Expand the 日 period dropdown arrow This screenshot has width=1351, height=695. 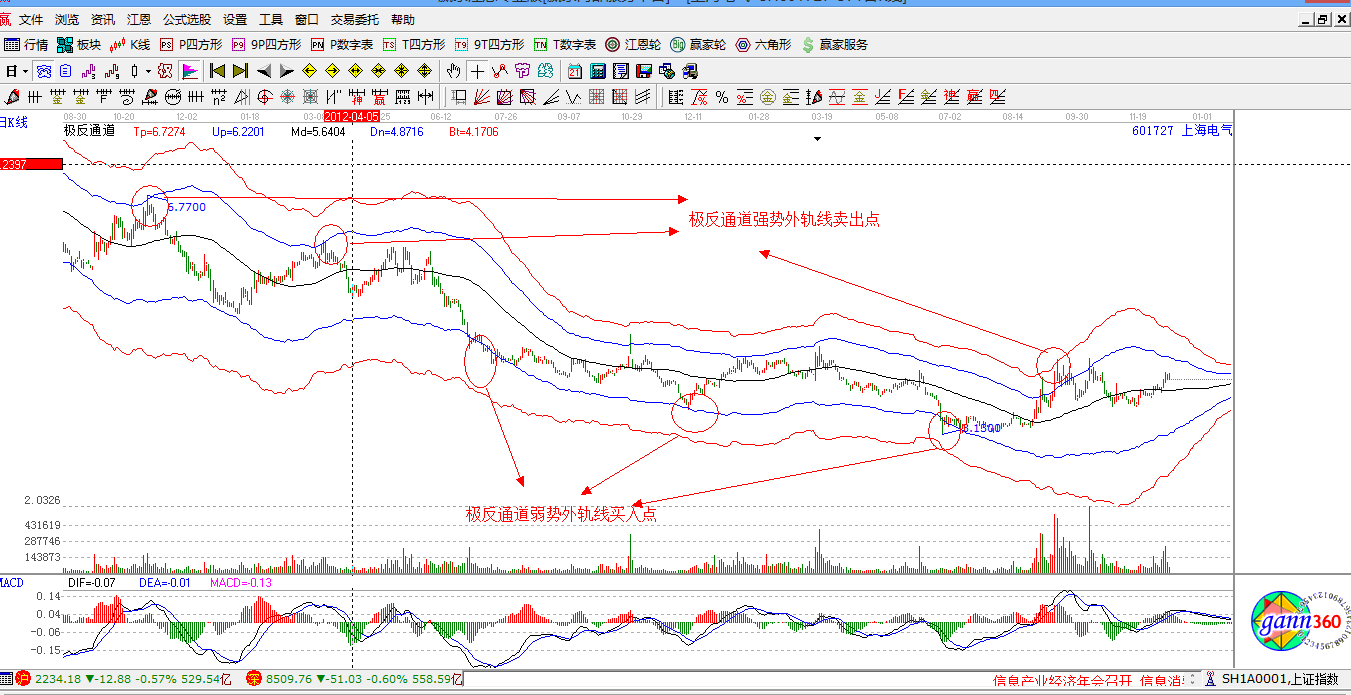(x=25, y=71)
